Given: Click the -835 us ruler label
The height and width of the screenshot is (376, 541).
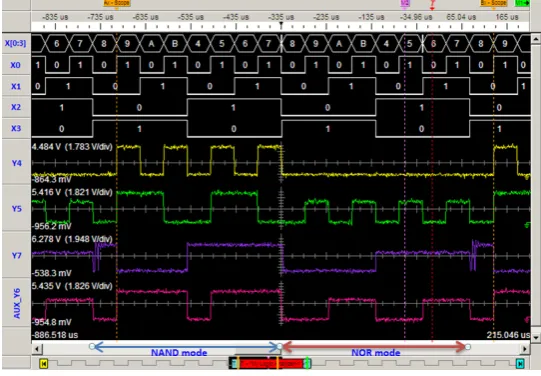Looking at the screenshot, I should pos(55,17).
